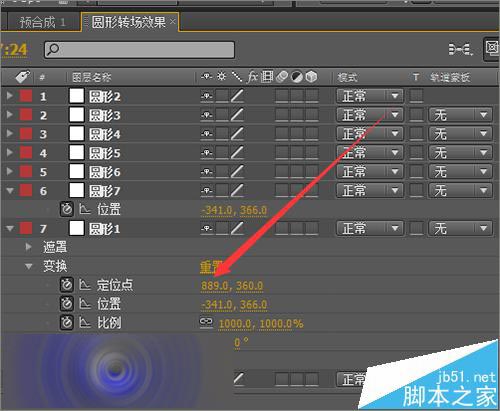Click the shy switch column header icon

coord(207,77)
